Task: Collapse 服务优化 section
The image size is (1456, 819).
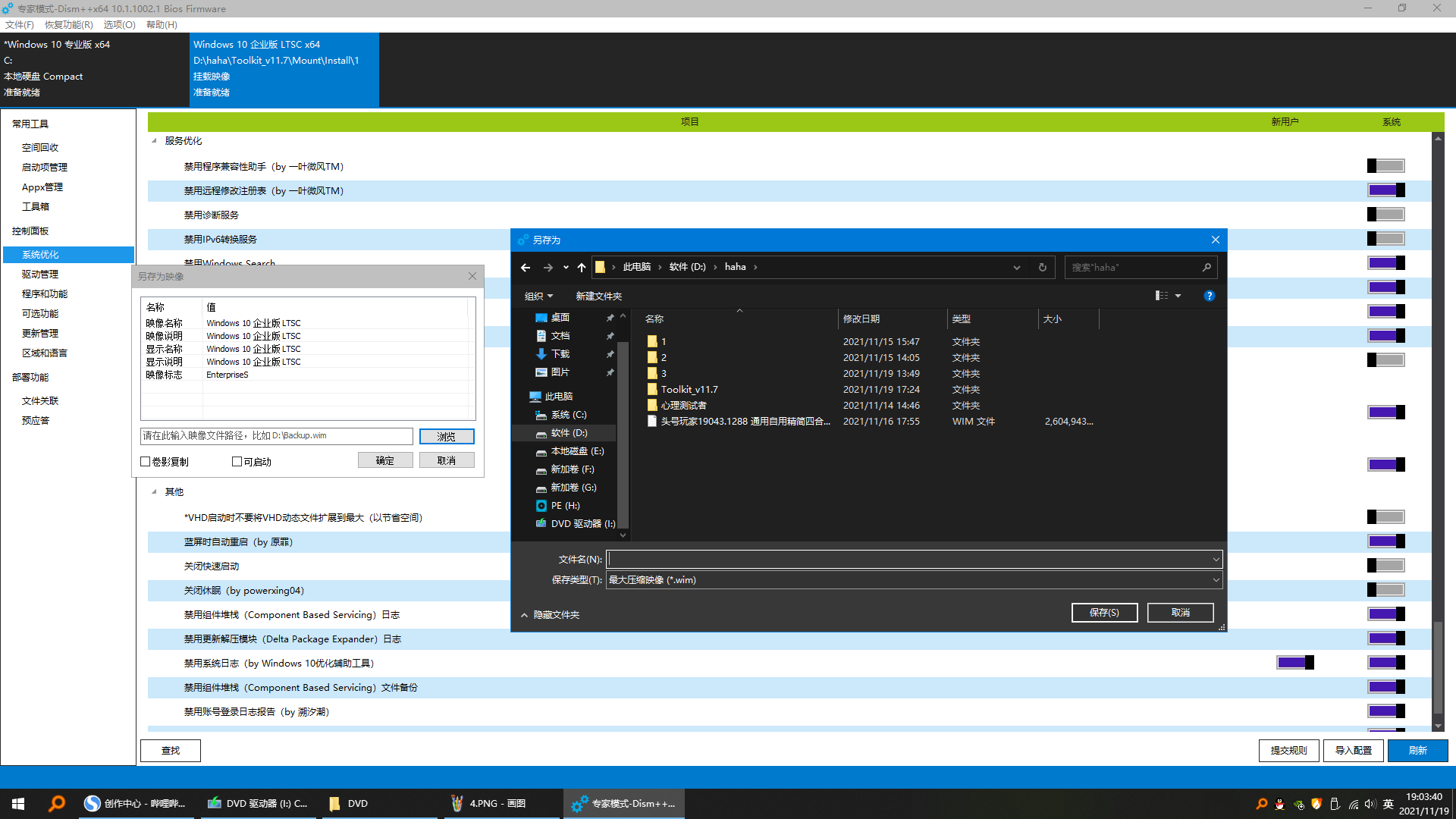Action: (154, 141)
